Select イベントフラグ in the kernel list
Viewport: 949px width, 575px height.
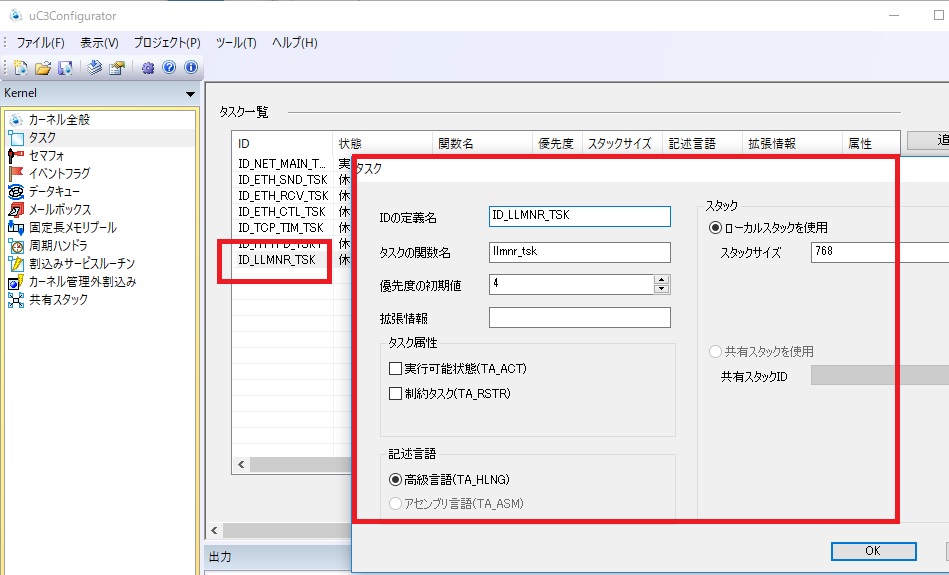pos(58,173)
